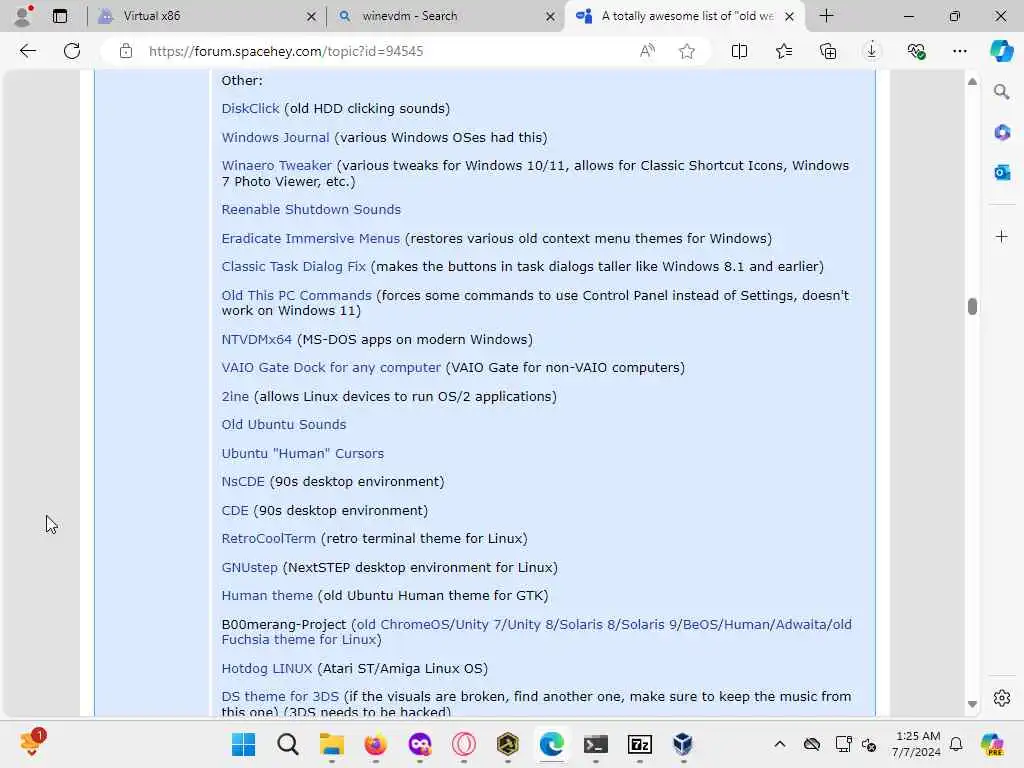Screen dimensions: 1024x768
Task: Open sidebar search icon
Action: click(x=1001, y=92)
